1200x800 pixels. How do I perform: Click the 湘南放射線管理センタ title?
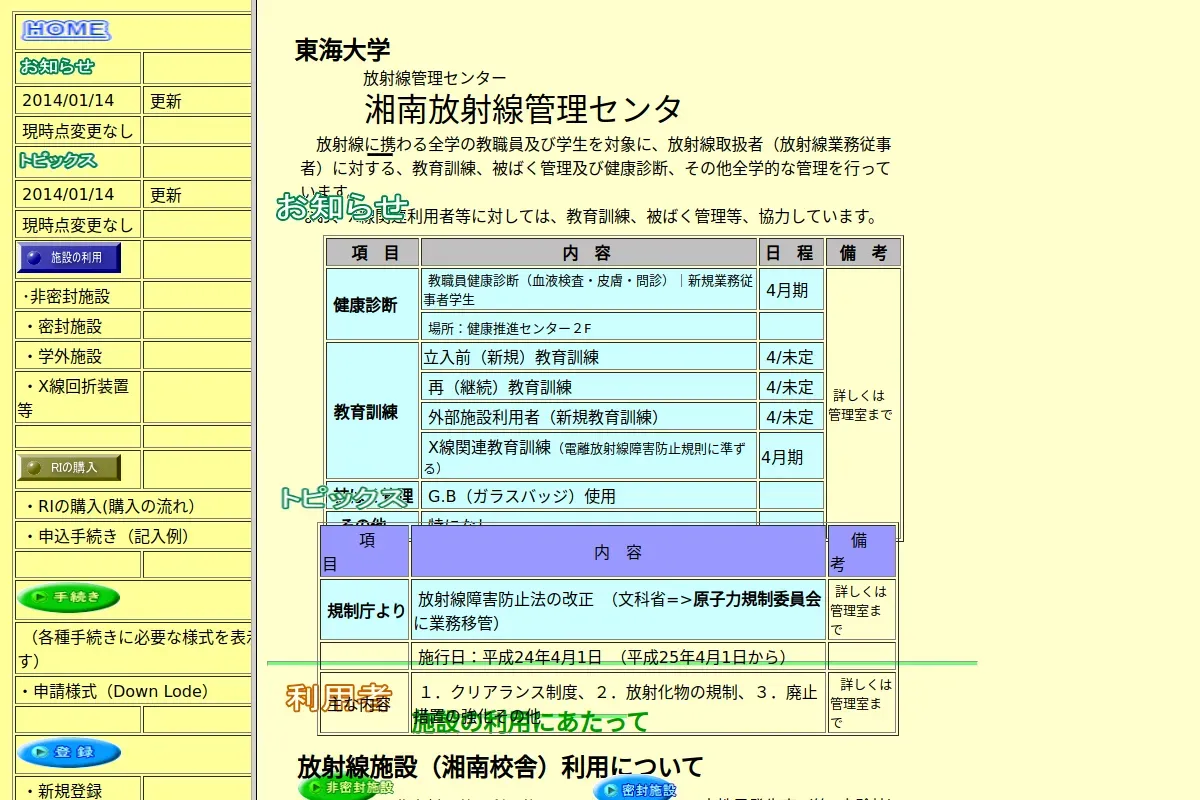(x=524, y=108)
